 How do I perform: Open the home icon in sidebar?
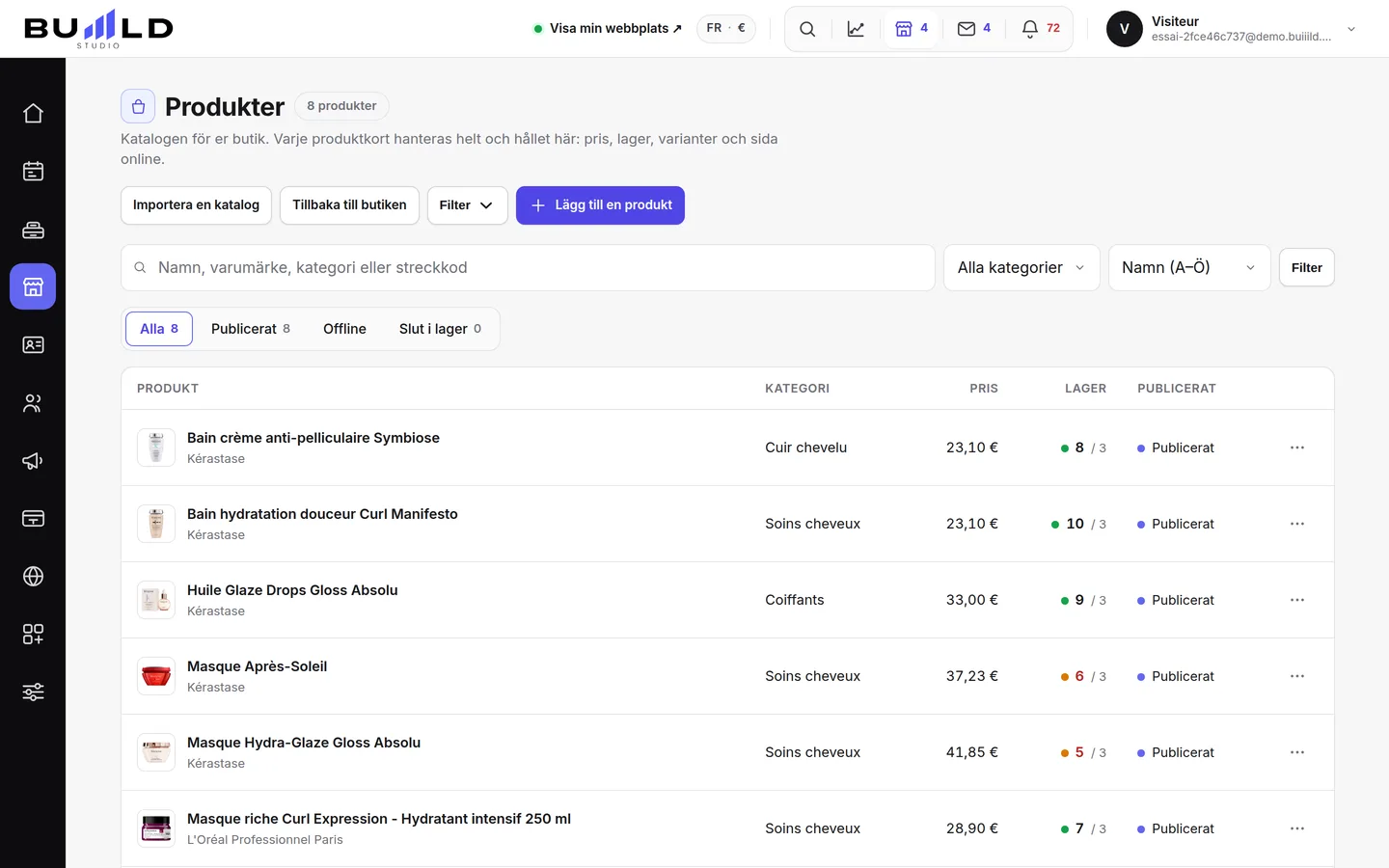[x=33, y=114]
